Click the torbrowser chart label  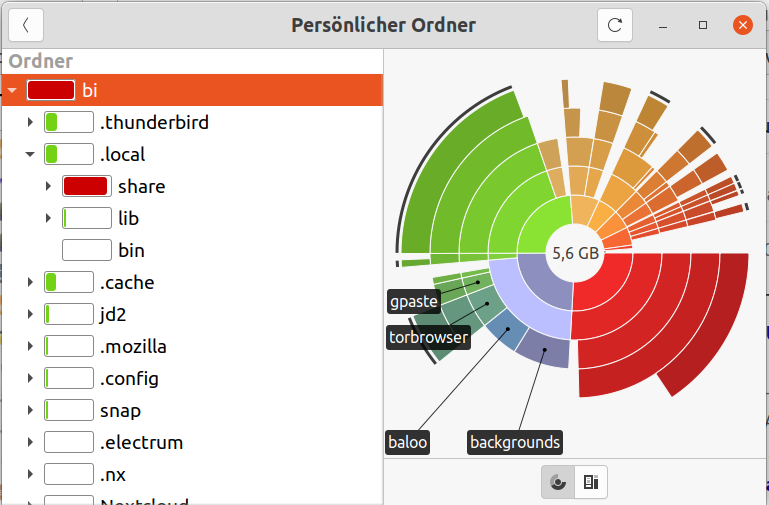coord(428,337)
